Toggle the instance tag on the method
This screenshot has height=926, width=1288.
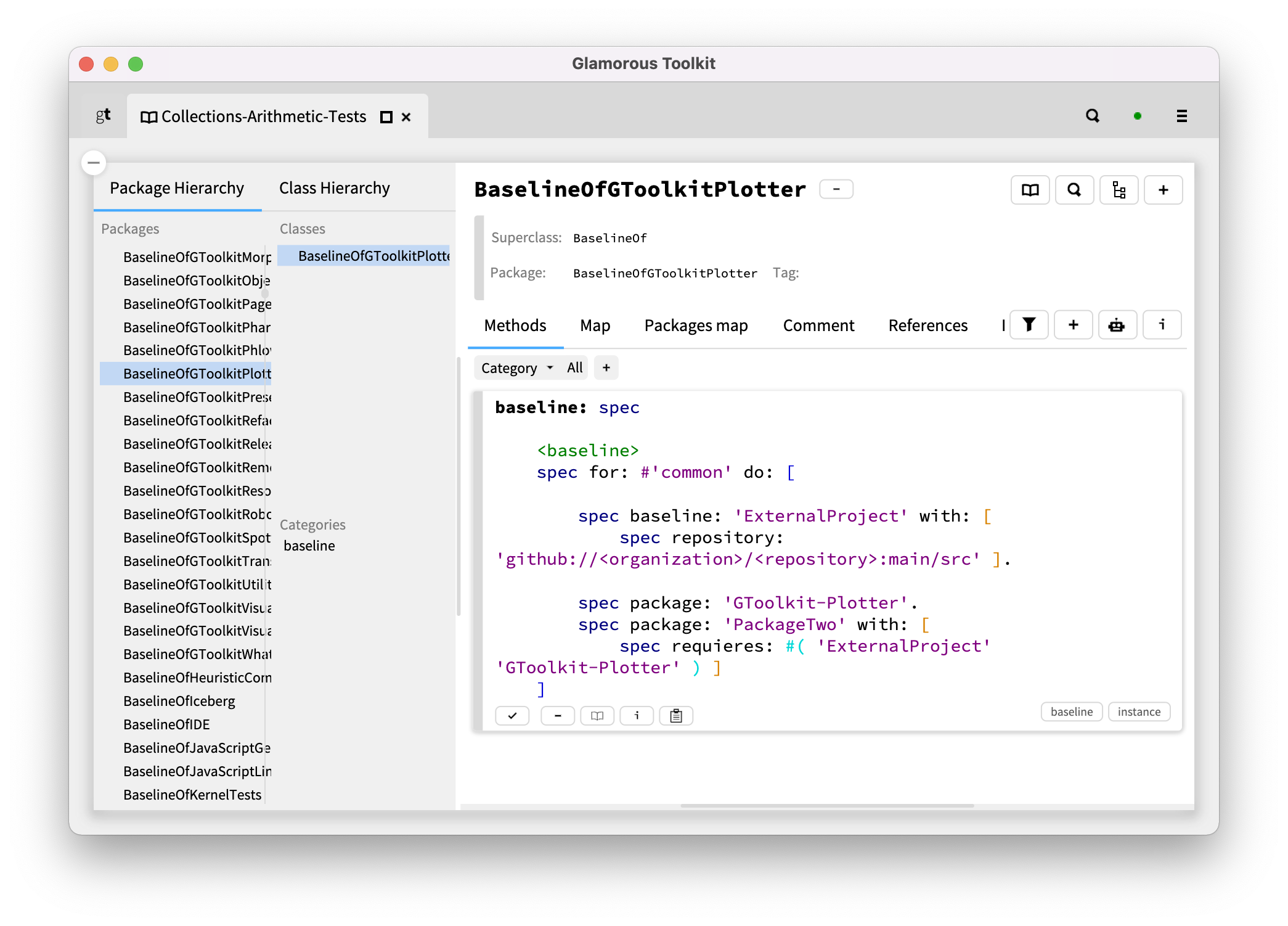point(1138,711)
